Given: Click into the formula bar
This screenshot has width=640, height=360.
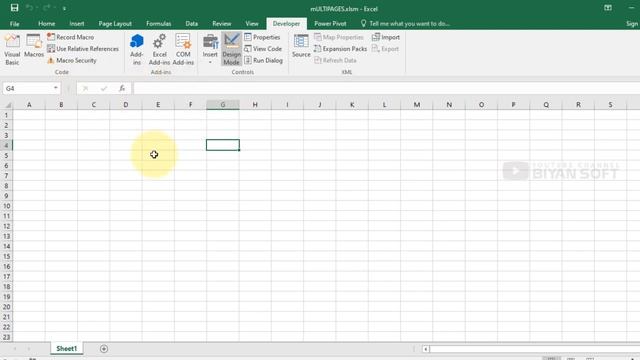Looking at the screenshot, I should [x=386, y=88].
